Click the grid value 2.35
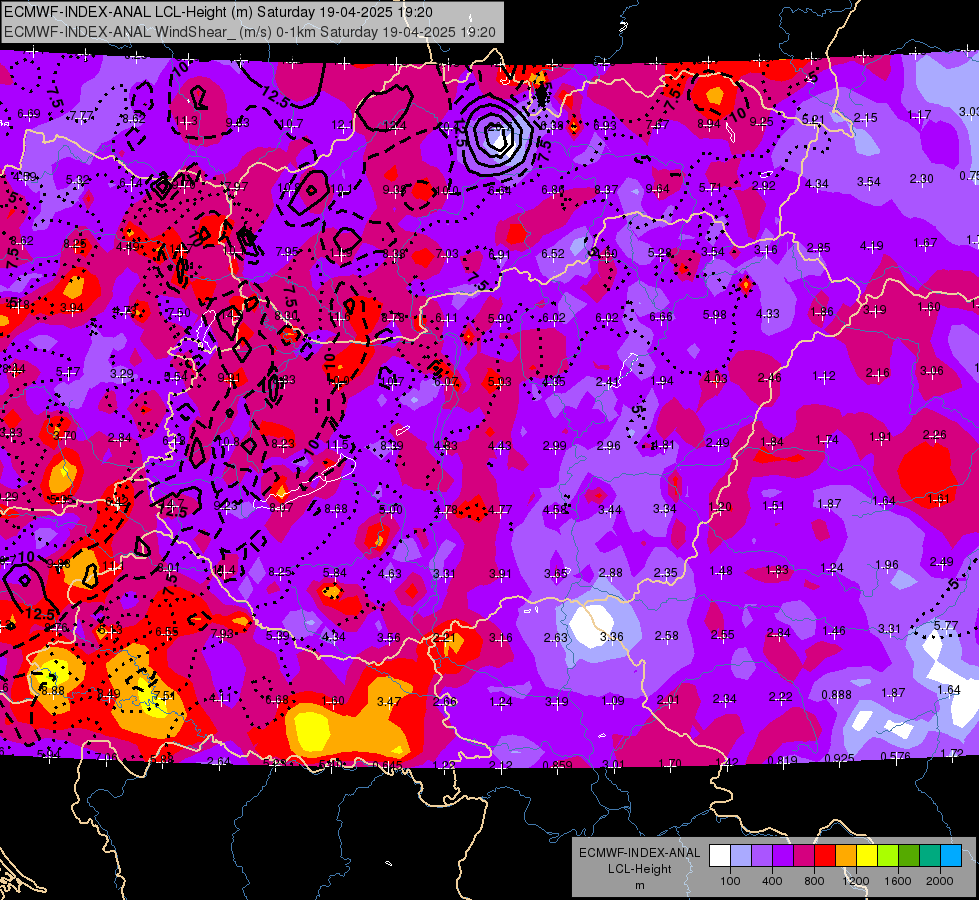979x900 pixels. [666, 572]
